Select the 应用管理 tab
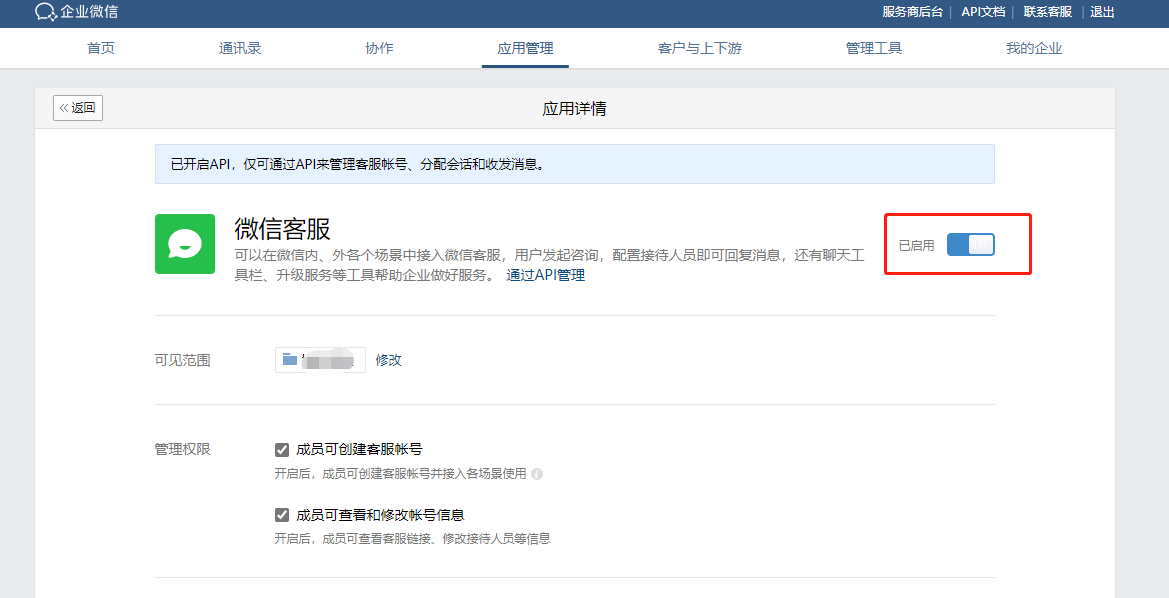 526,48
